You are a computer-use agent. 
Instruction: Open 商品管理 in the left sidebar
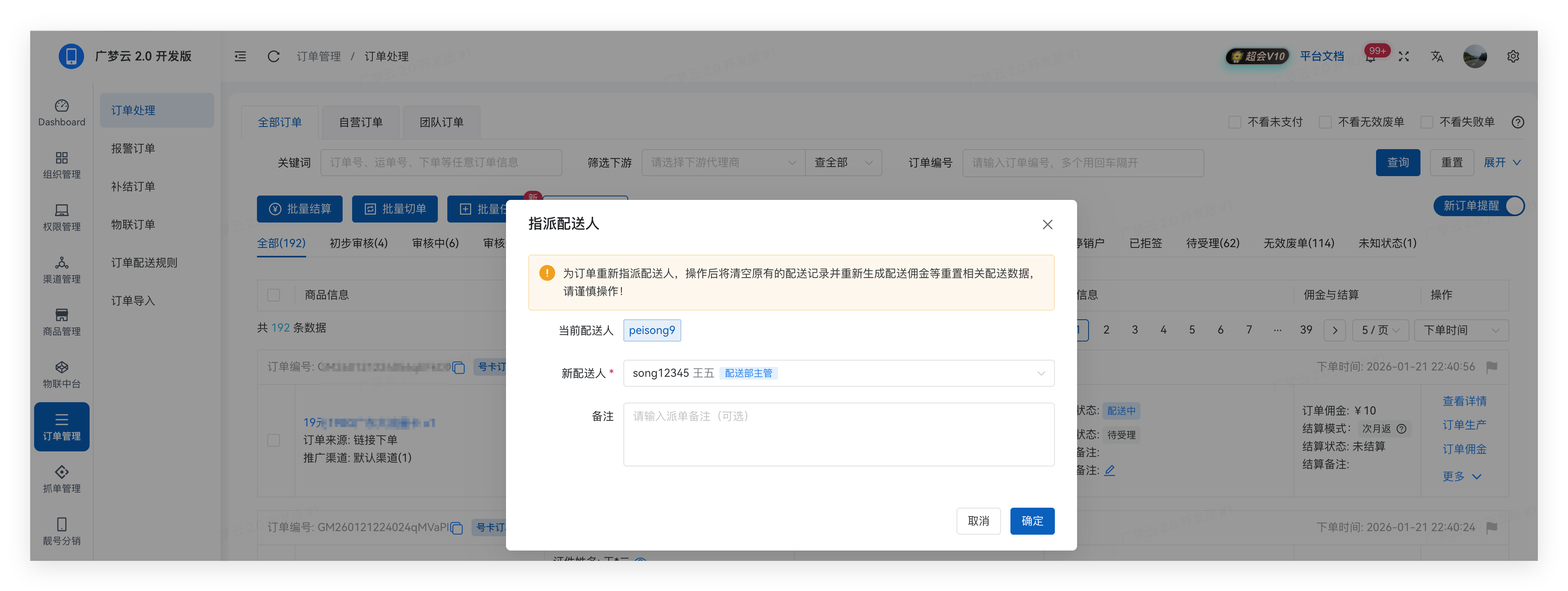click(61, 322)
